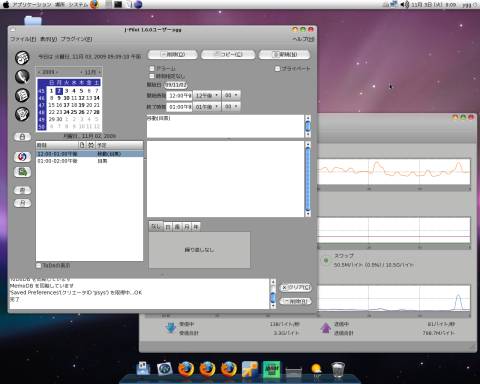
Task: Open the システム menu in top panel
Action: pyautogui.click(x=78, y=4)
